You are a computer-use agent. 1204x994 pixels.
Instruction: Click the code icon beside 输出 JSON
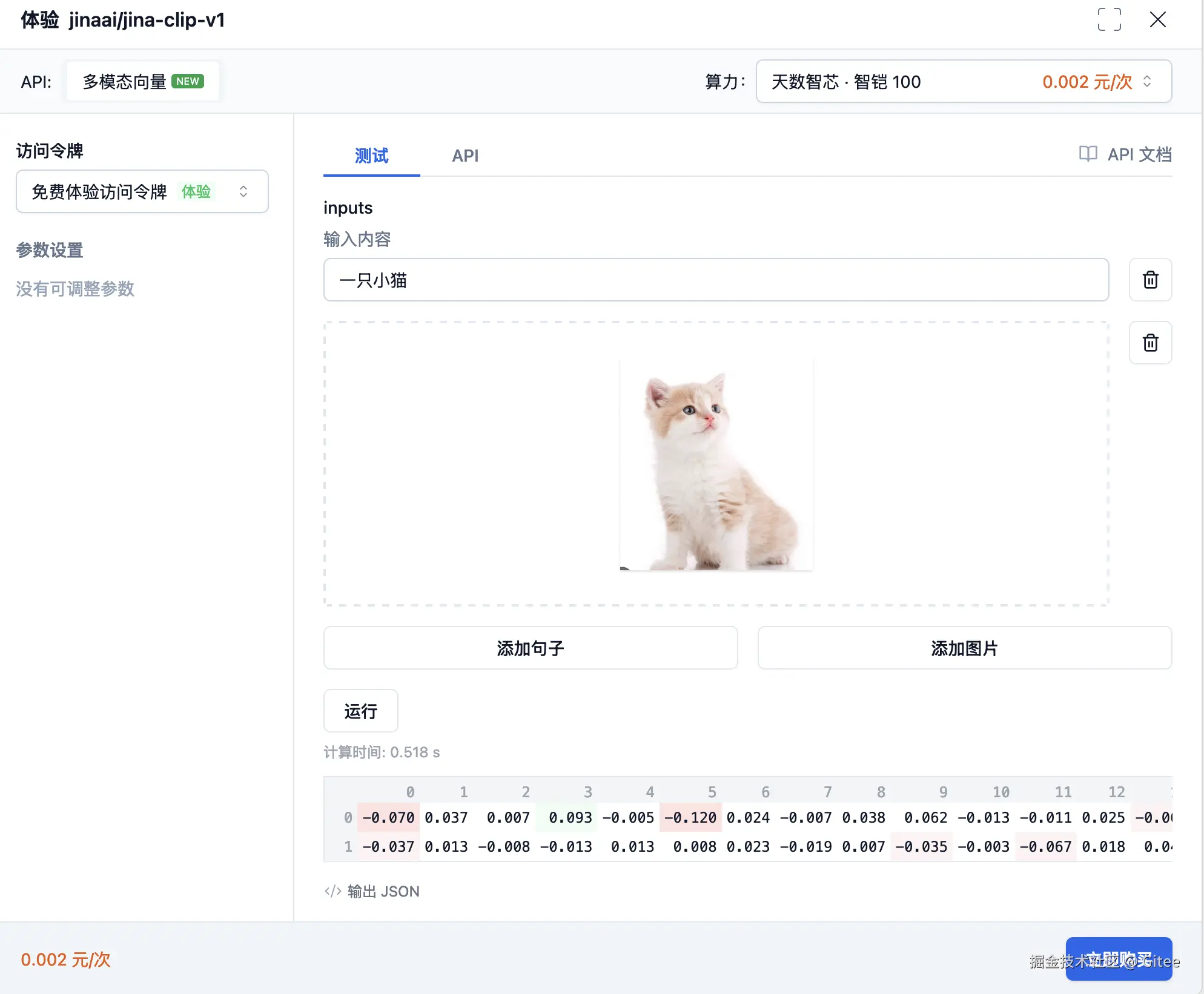coord(332,890)
